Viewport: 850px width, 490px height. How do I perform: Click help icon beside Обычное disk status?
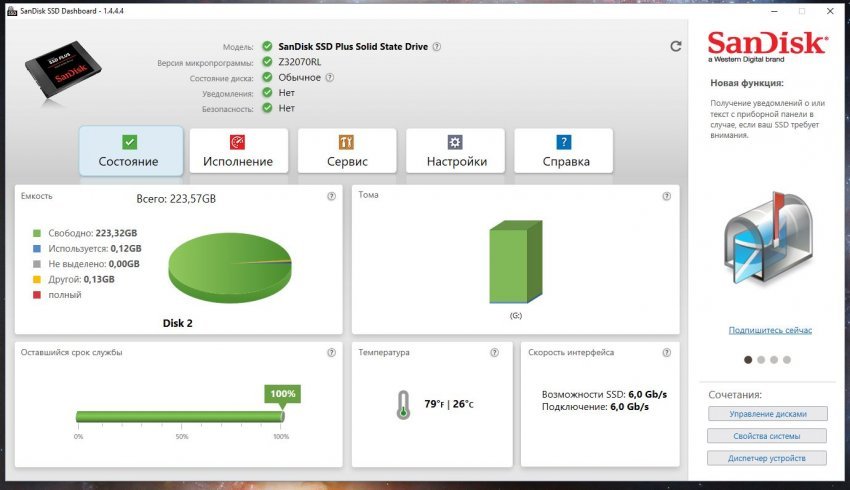330,78
